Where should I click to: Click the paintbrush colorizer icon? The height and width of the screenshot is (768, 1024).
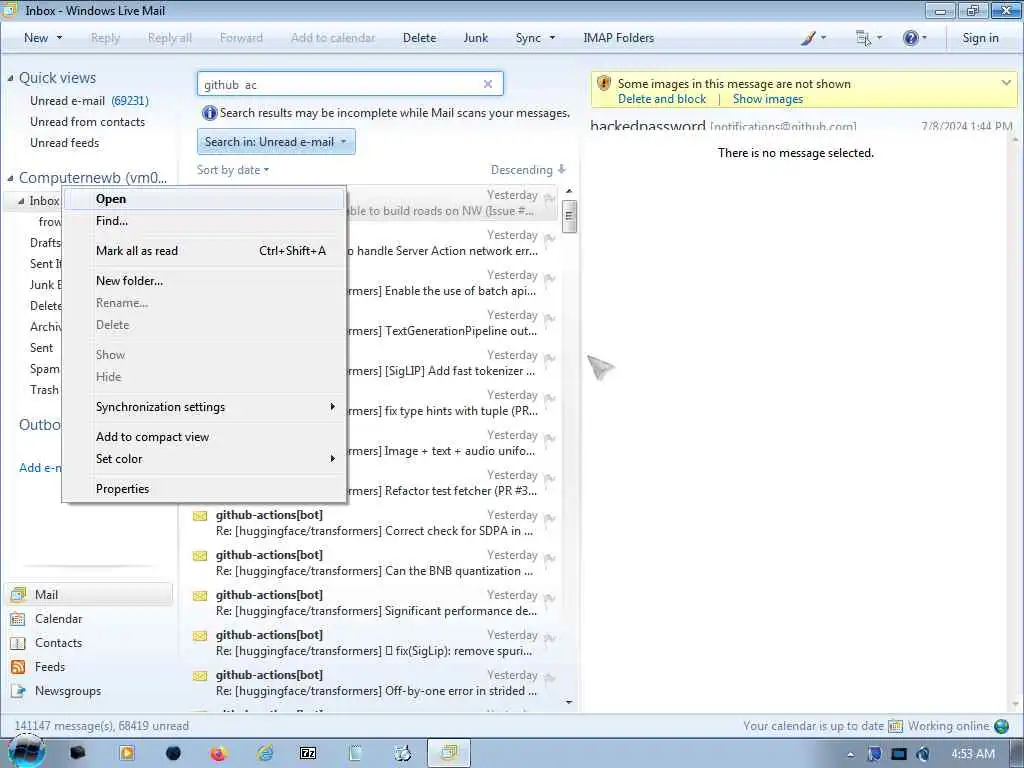[x=808, y=38]
